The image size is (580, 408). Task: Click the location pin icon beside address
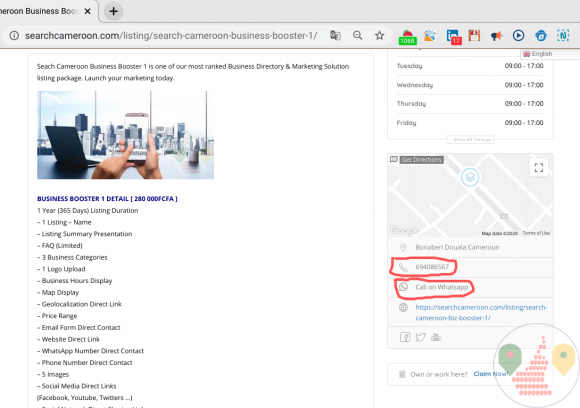(403, 247)
